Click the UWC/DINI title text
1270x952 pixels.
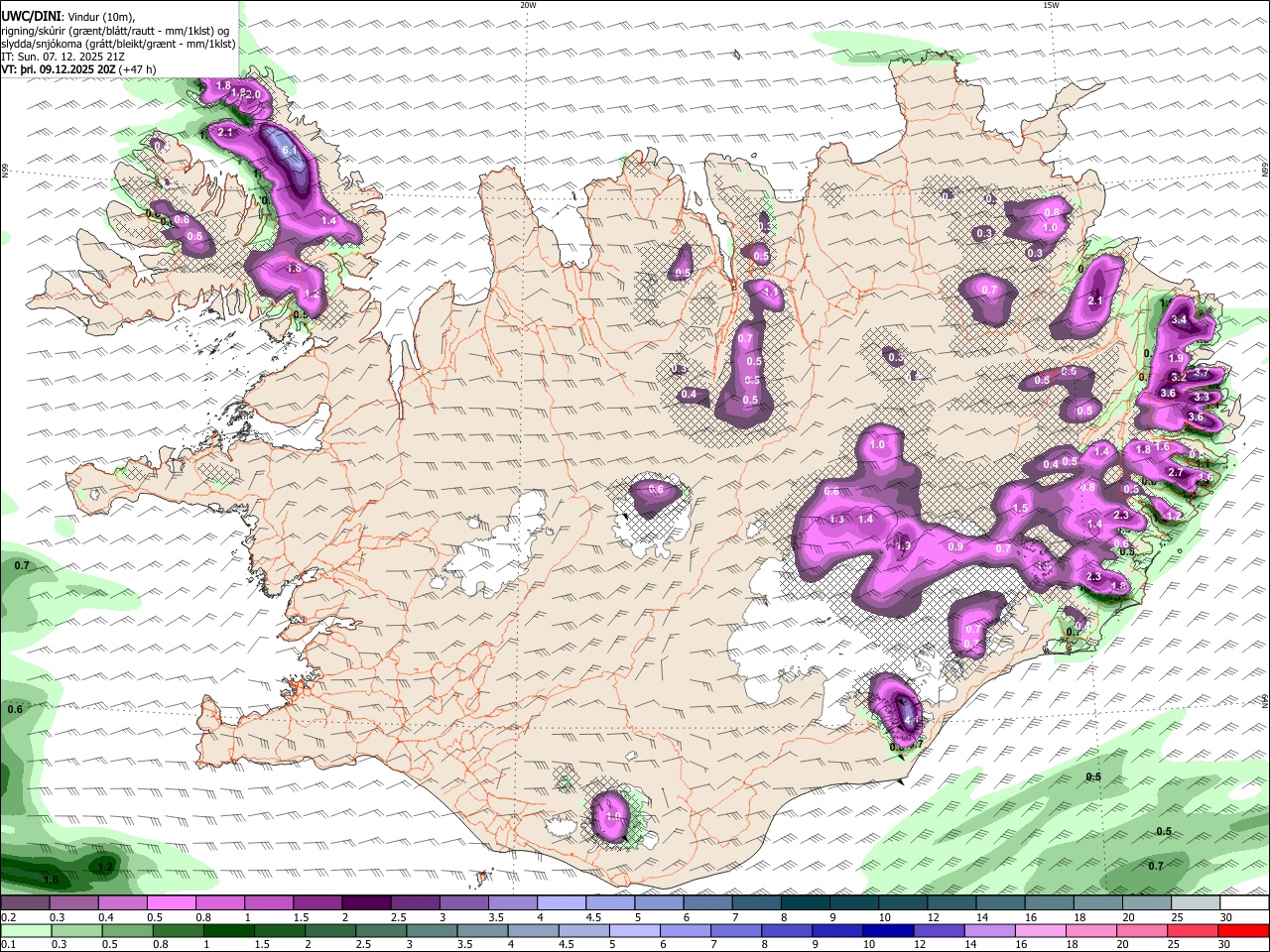31,15
